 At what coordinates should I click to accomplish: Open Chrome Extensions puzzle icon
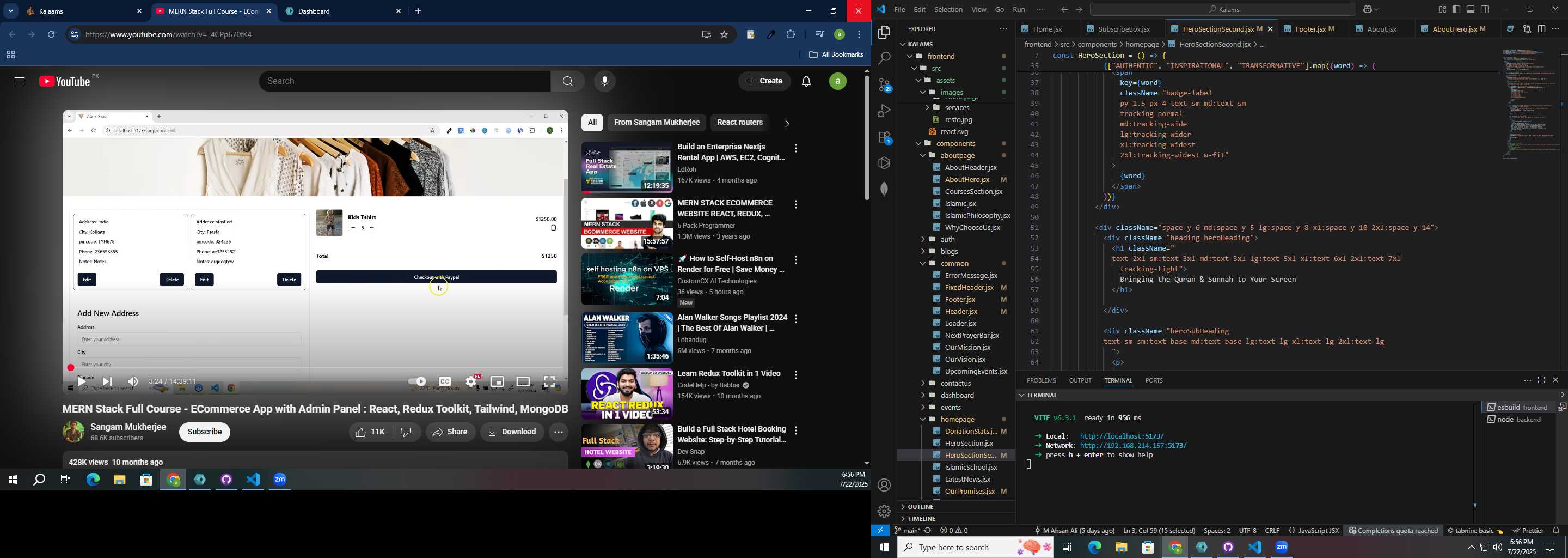(x=791, y=35)
